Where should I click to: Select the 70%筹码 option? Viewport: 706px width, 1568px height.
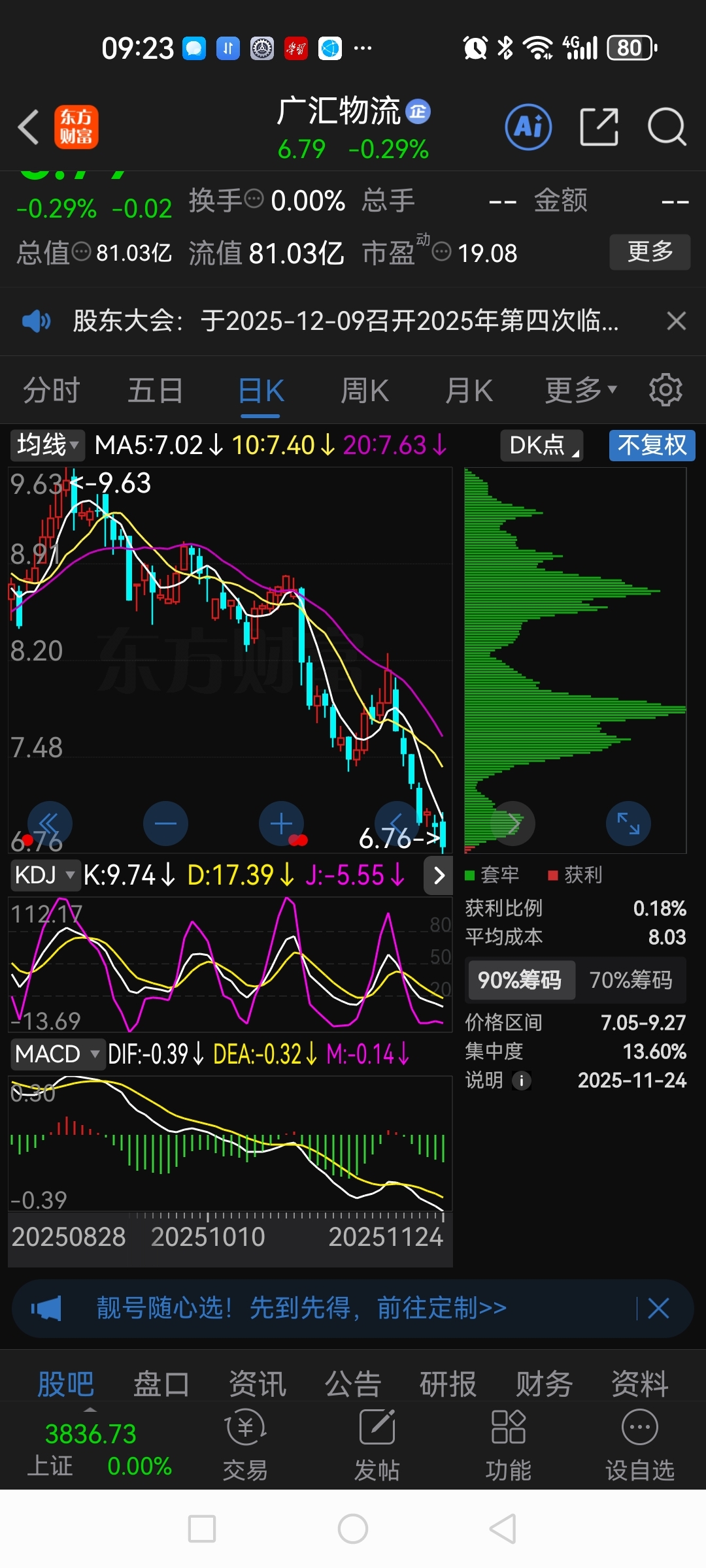[631, 980]
